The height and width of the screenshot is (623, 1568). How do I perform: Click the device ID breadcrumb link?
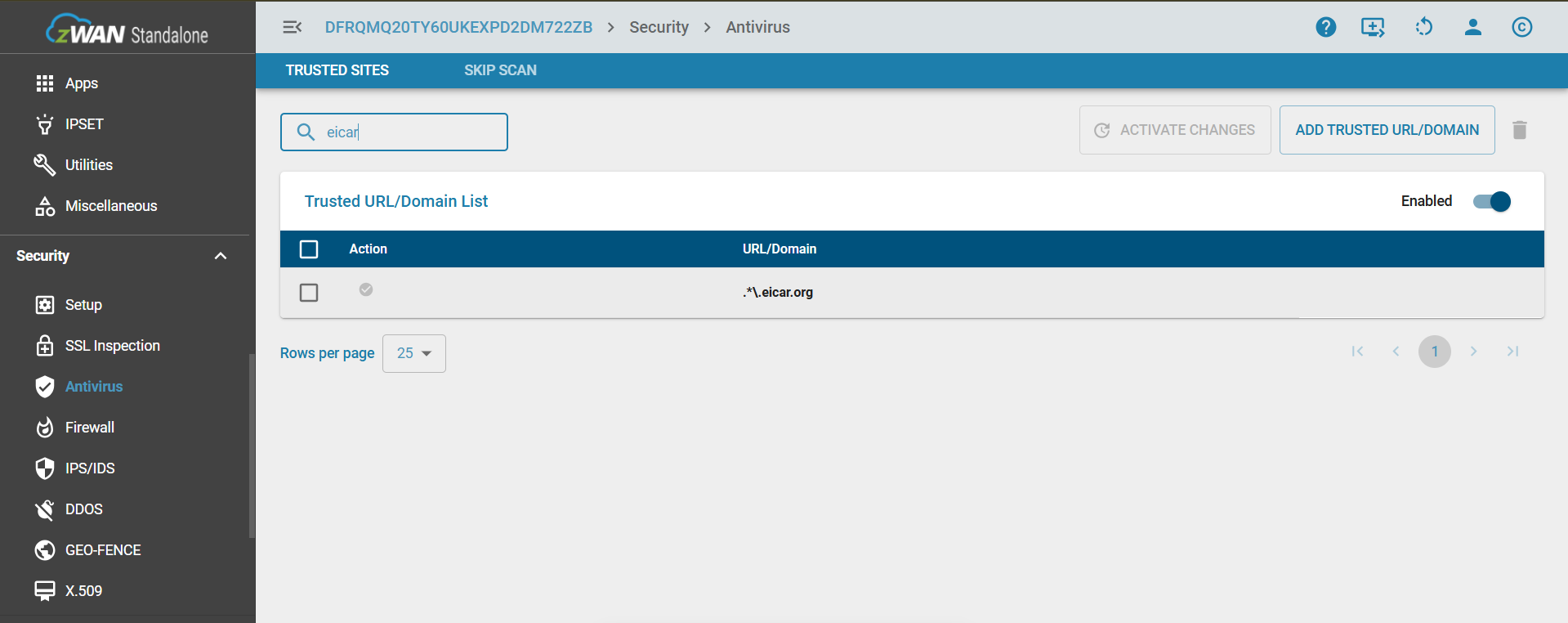(458, 27)
